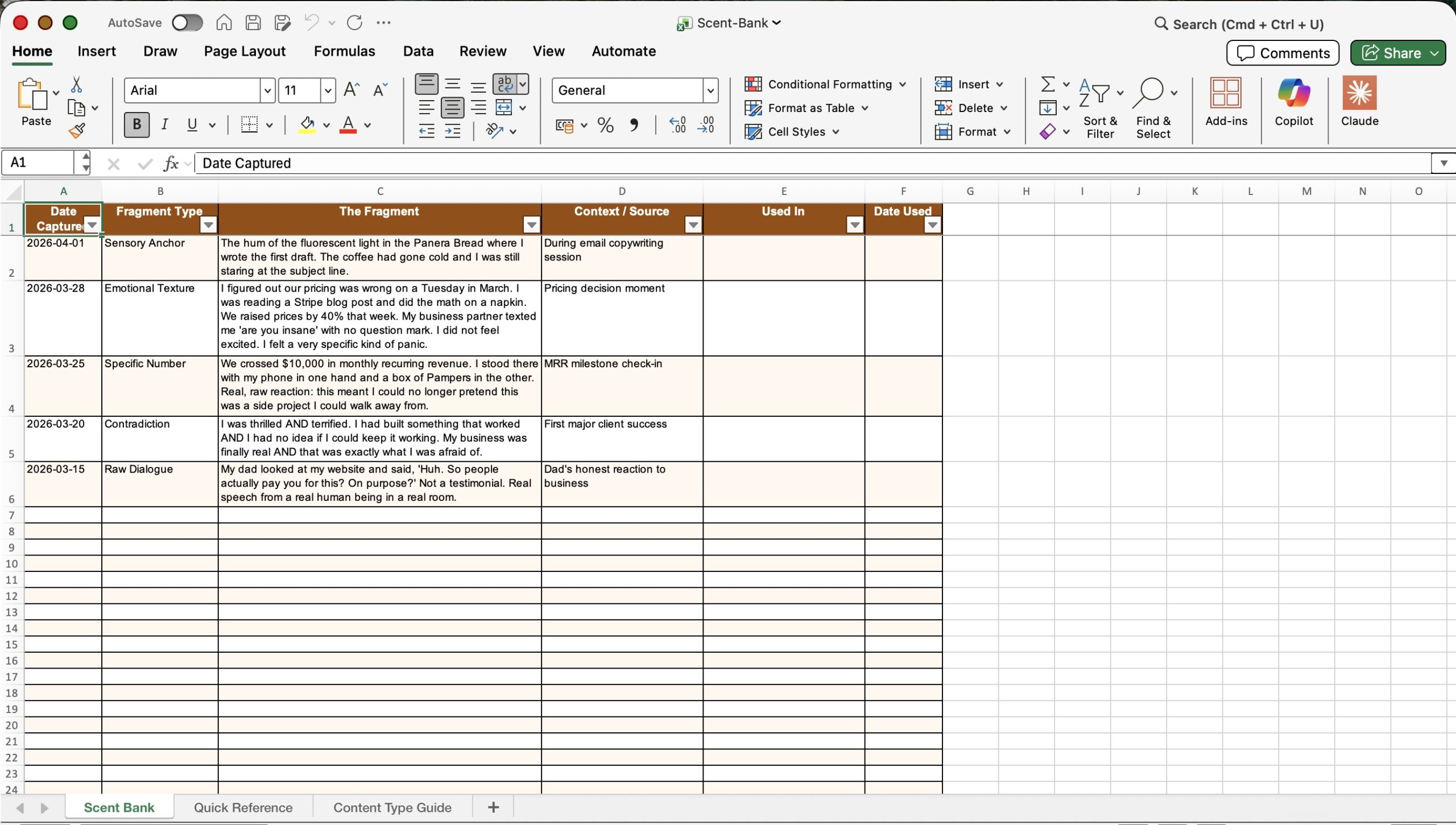Click the Wrap Text icon
Screen dimensions: 1456x825
click(504, 84)
